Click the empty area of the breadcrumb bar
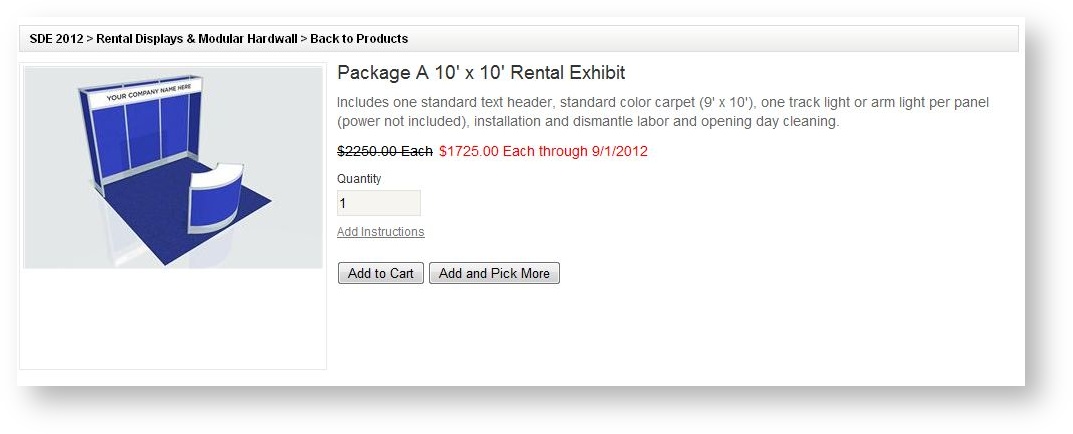 pos(700,39)
